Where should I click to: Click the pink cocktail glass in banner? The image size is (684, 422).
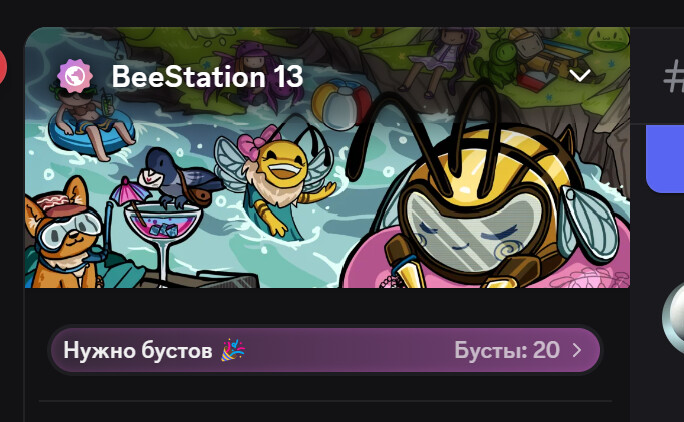click(x=162, y=238)
